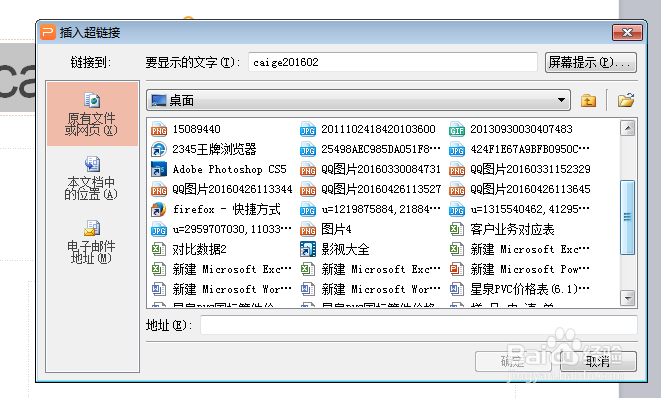The width and height of the screenshot is (661, 398).
Task: Select Excel icon of 对比数据2
Action: click(159, 249)
